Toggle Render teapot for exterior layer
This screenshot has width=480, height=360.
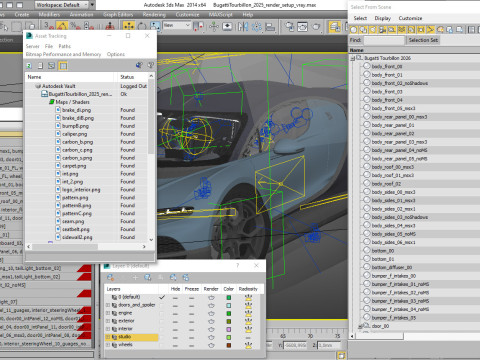[211, 321]
